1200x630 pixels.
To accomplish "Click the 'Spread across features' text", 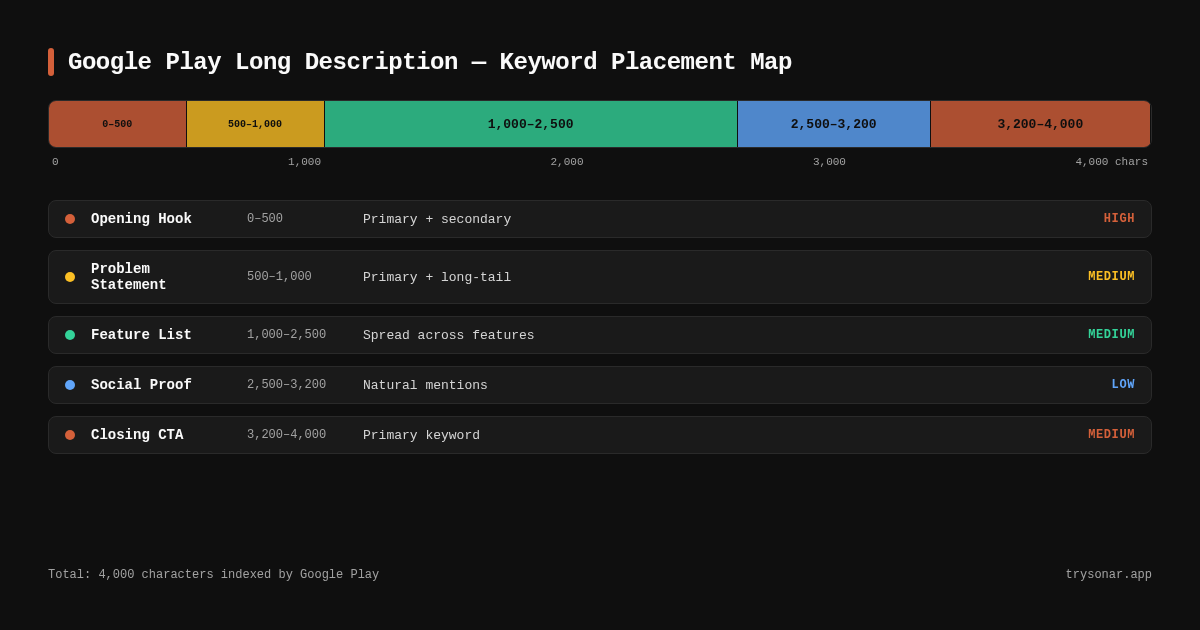I will (x=449, y=335).
